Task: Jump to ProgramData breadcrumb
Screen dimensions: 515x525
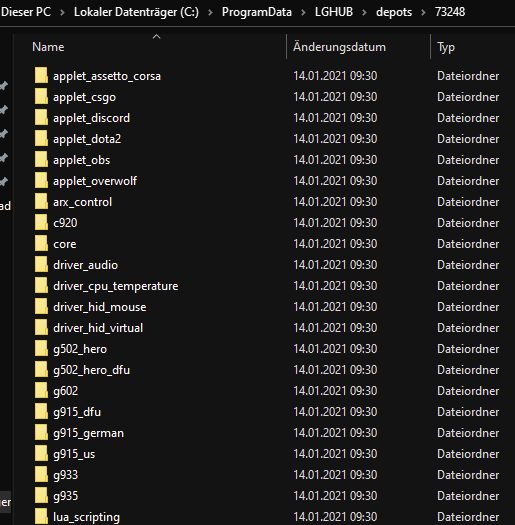Action: [x=256, y=12]
